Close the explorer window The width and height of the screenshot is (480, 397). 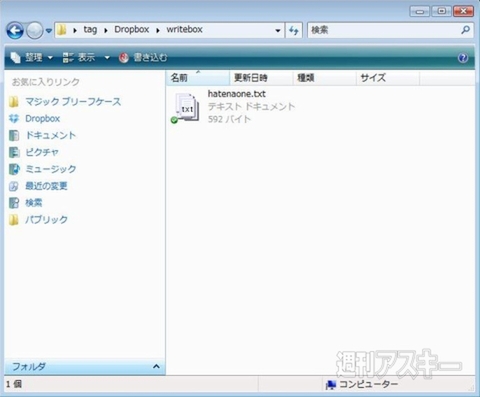(463, 11)
